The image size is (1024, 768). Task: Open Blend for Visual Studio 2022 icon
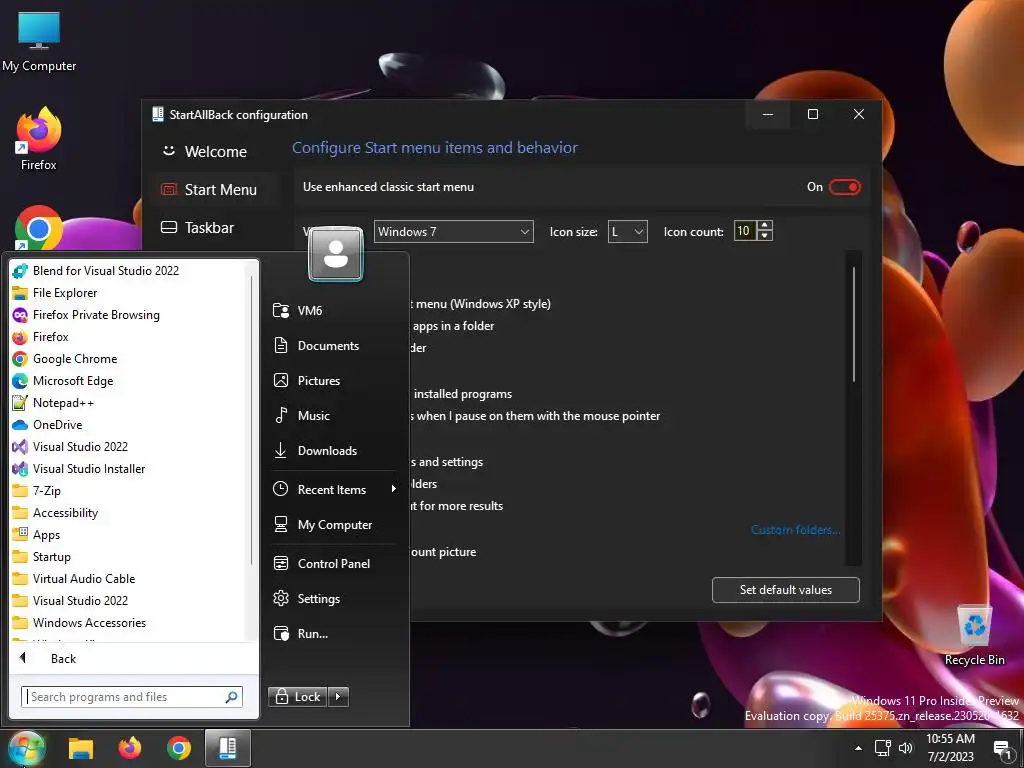point(20,270)
